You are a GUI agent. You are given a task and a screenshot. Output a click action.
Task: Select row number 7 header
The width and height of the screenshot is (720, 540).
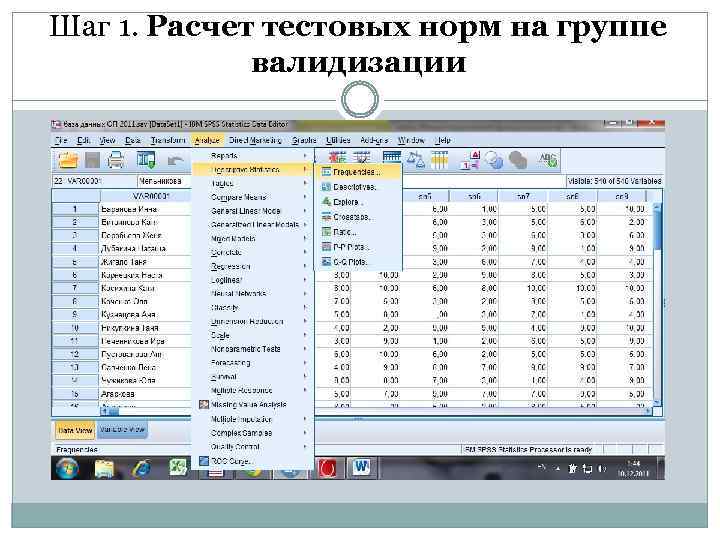click(75, 288)
